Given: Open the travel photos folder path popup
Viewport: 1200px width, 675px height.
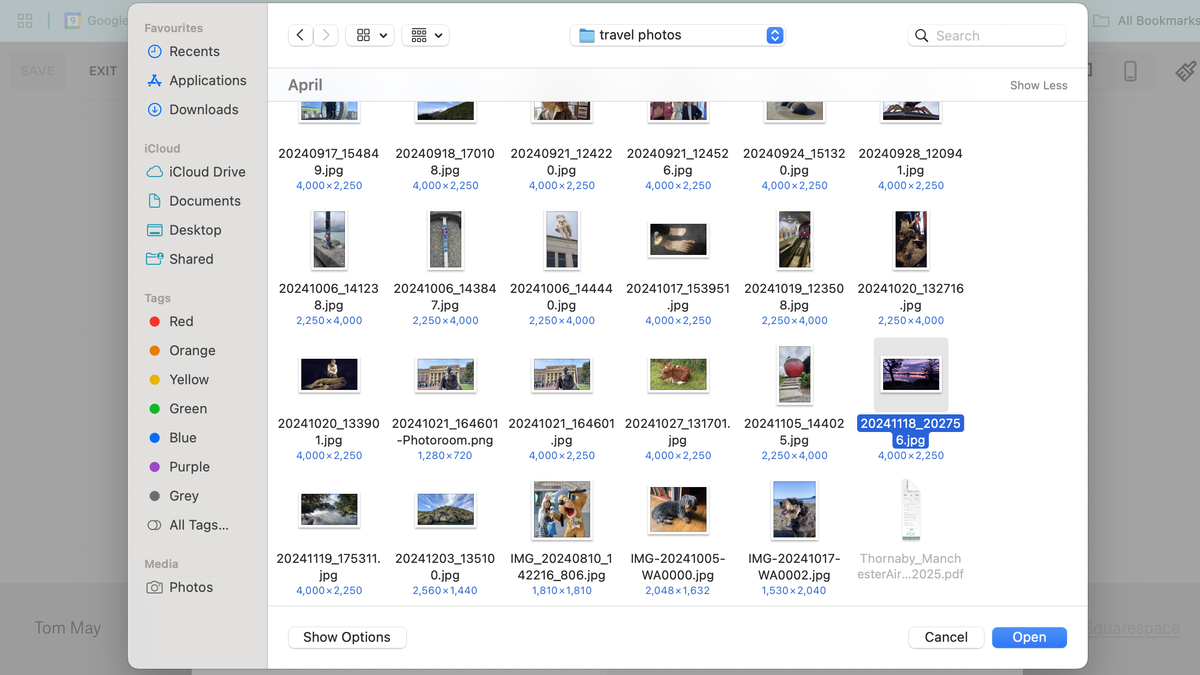Looking at the screenshot, I should click(678, 35).
